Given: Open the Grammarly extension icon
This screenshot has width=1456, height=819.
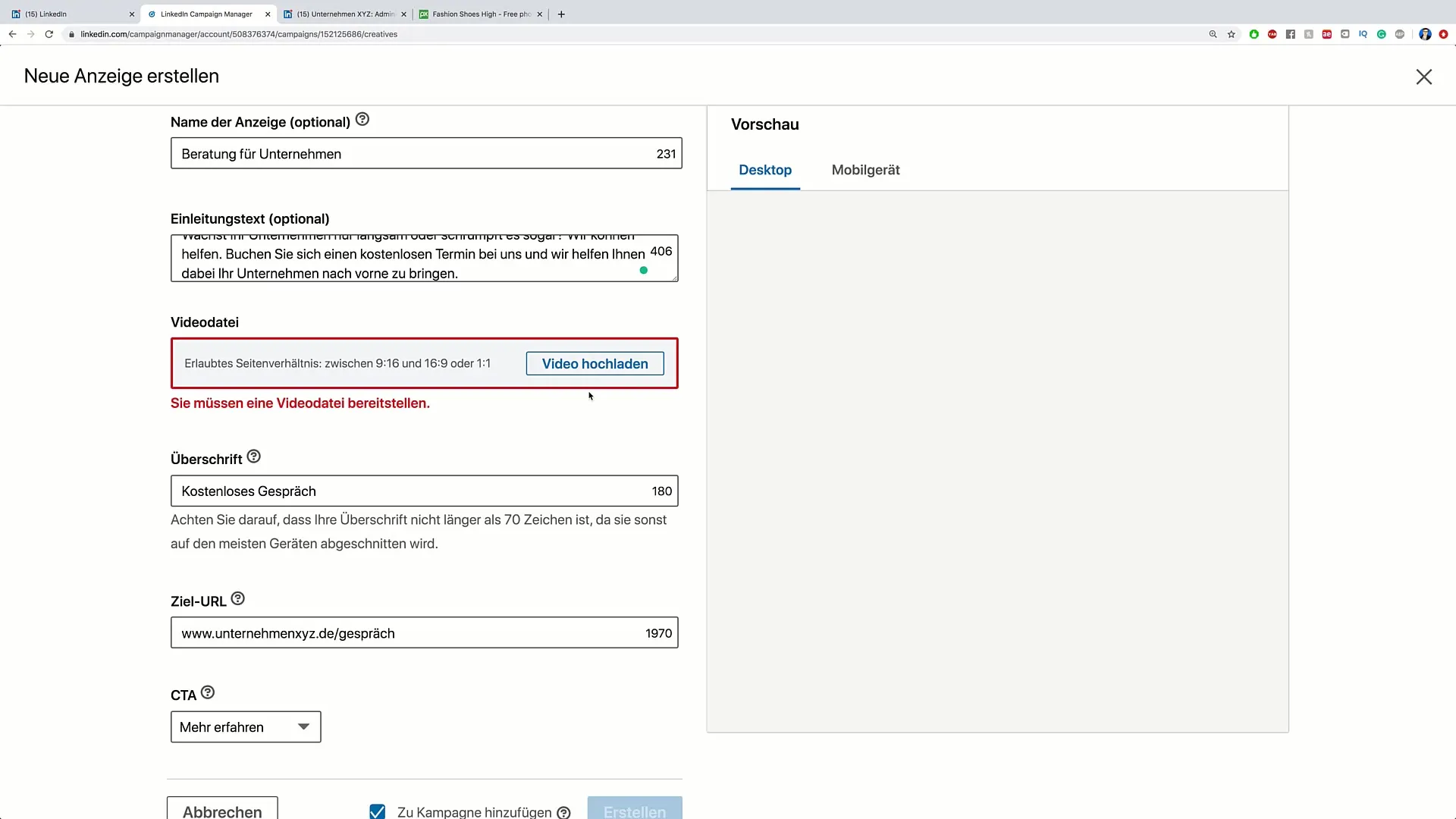Looking at the screenshot, I should pos(1381,34).
